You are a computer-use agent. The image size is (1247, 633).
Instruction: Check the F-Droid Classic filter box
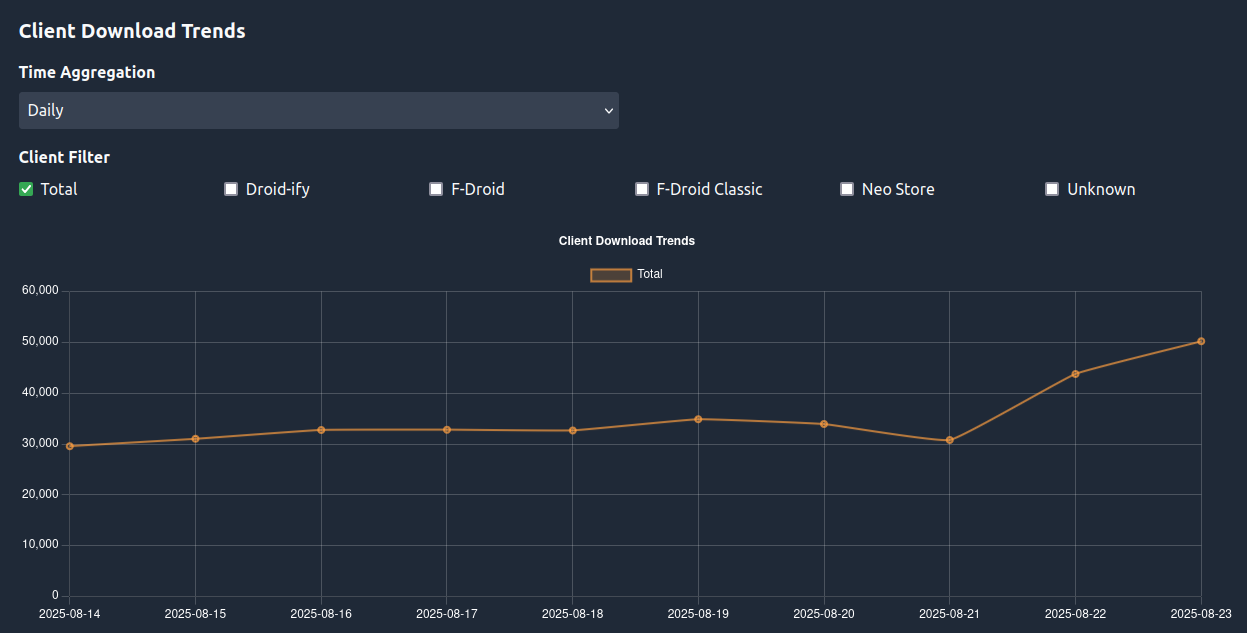(642, 189)
